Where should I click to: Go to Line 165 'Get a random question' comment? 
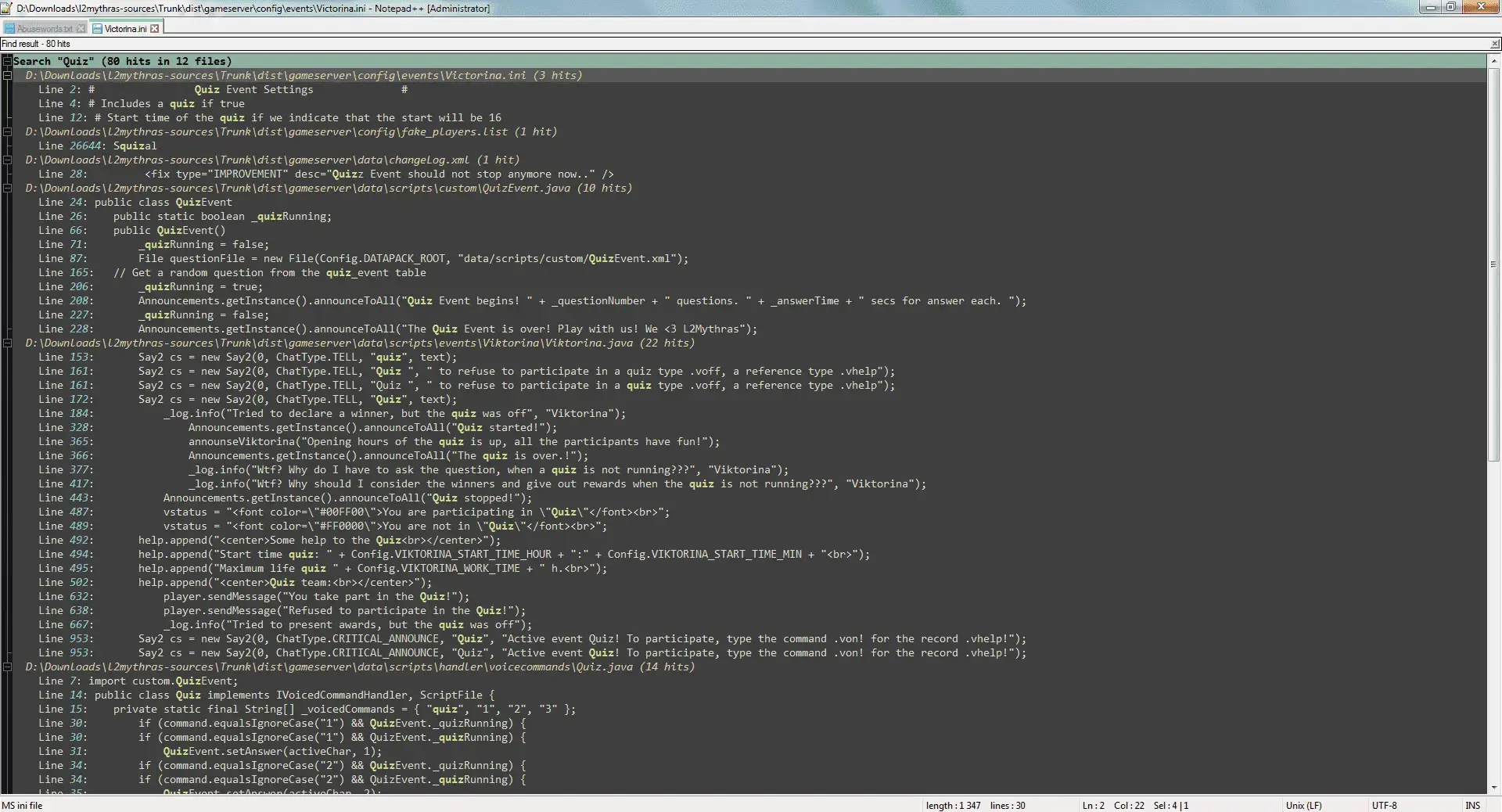click(x=232, y=272)
